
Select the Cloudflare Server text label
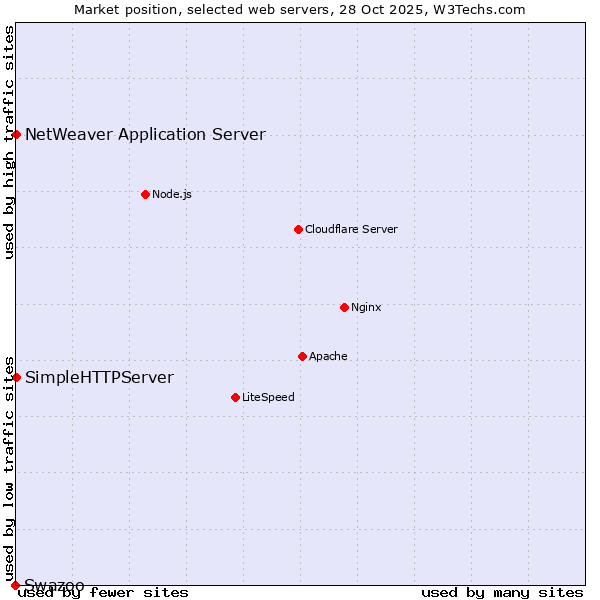tap(351, 229)
